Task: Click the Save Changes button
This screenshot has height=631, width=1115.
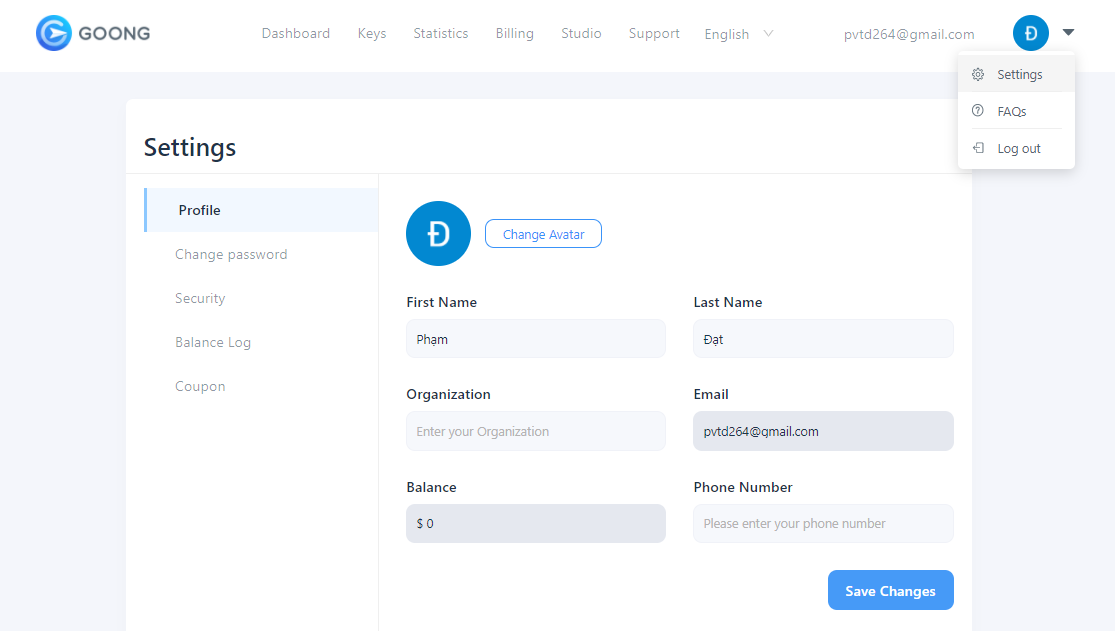Action: [x=890, y=590]
